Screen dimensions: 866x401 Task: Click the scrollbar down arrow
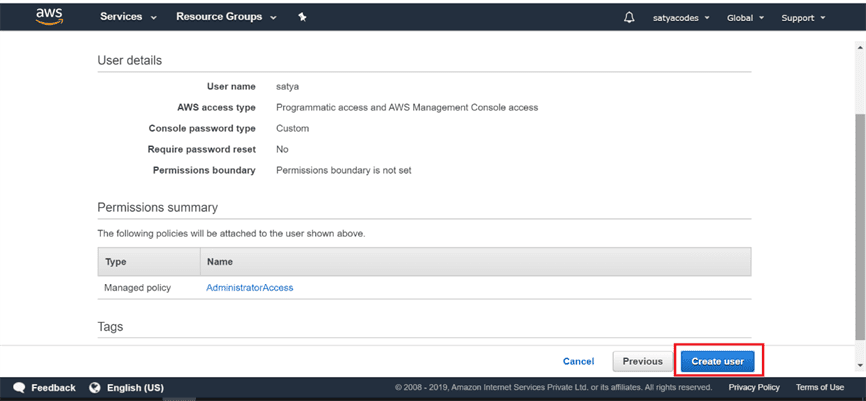tap(859, 366)
